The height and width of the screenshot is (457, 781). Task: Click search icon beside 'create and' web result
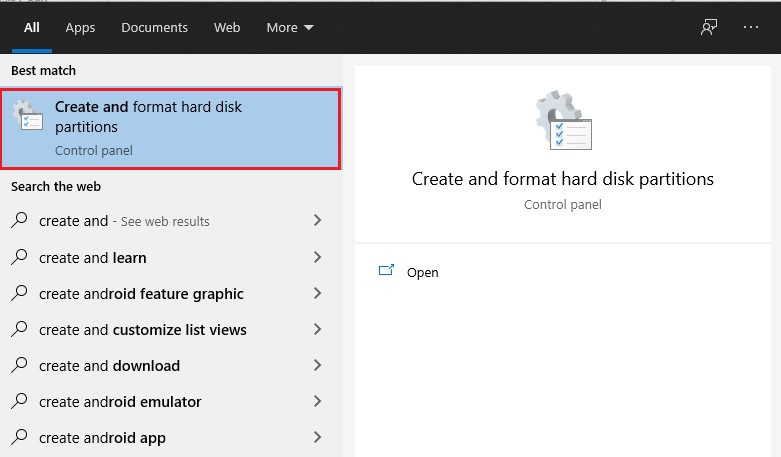tap(19, 220)
